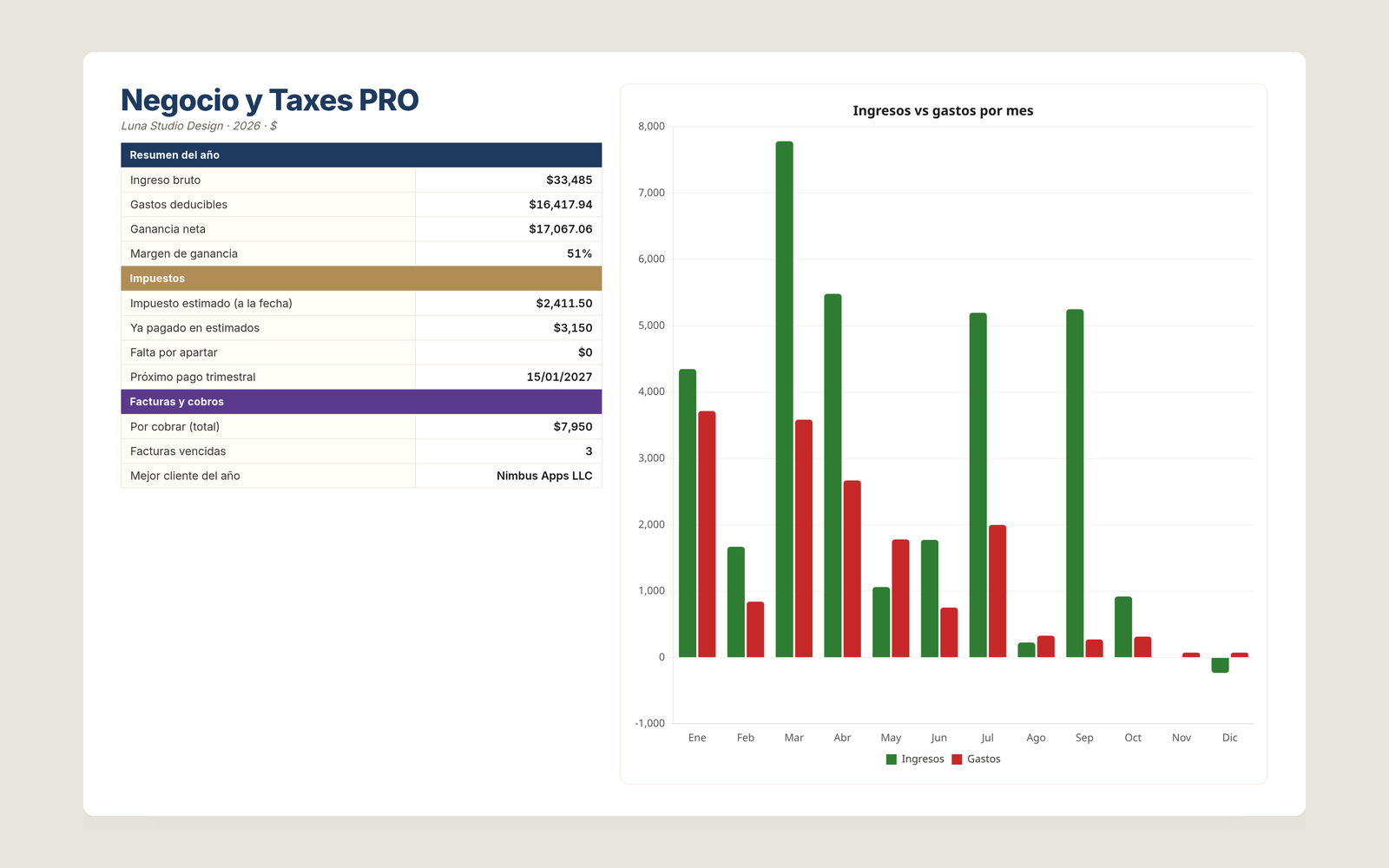Select the Luna Studio Design 2026 subtitle
Screen dimensions: 1389x868
tap(199, 126)
